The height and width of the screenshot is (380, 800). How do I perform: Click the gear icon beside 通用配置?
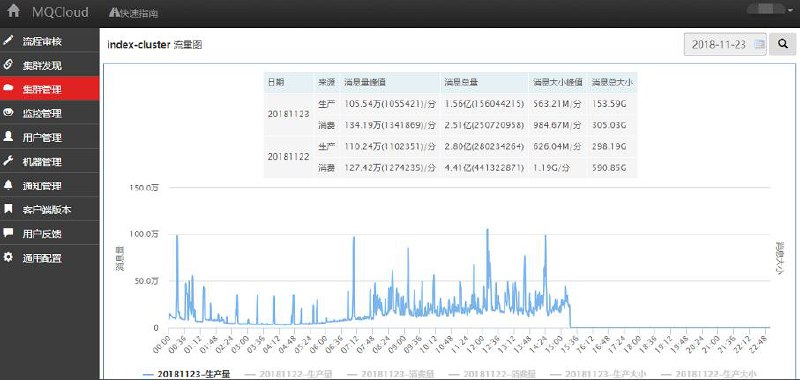coord(8,257)
